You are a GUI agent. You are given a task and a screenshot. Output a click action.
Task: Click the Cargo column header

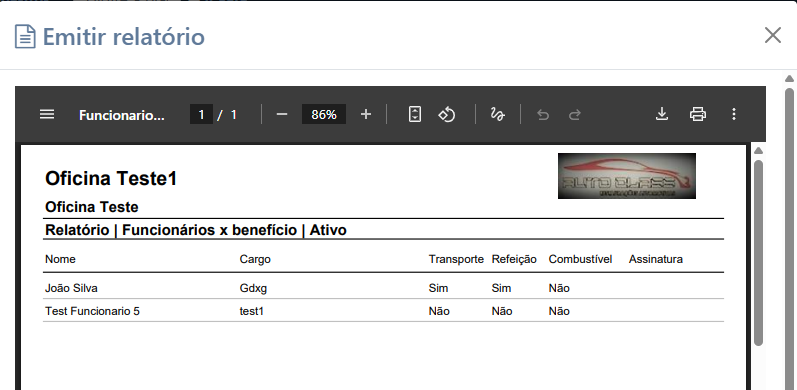[255, 259]
